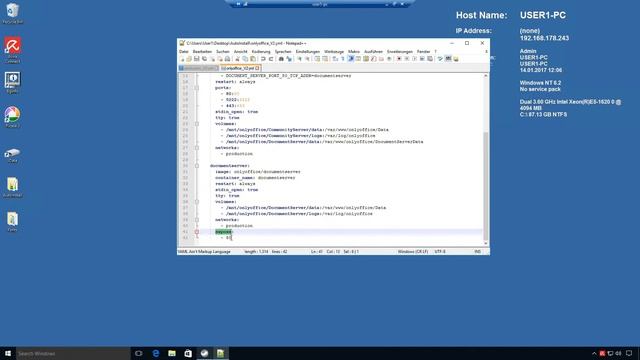
Task: Toggle synchronized vertical scrolling icon
Action: pyautogui.click(x=317, y=59)
